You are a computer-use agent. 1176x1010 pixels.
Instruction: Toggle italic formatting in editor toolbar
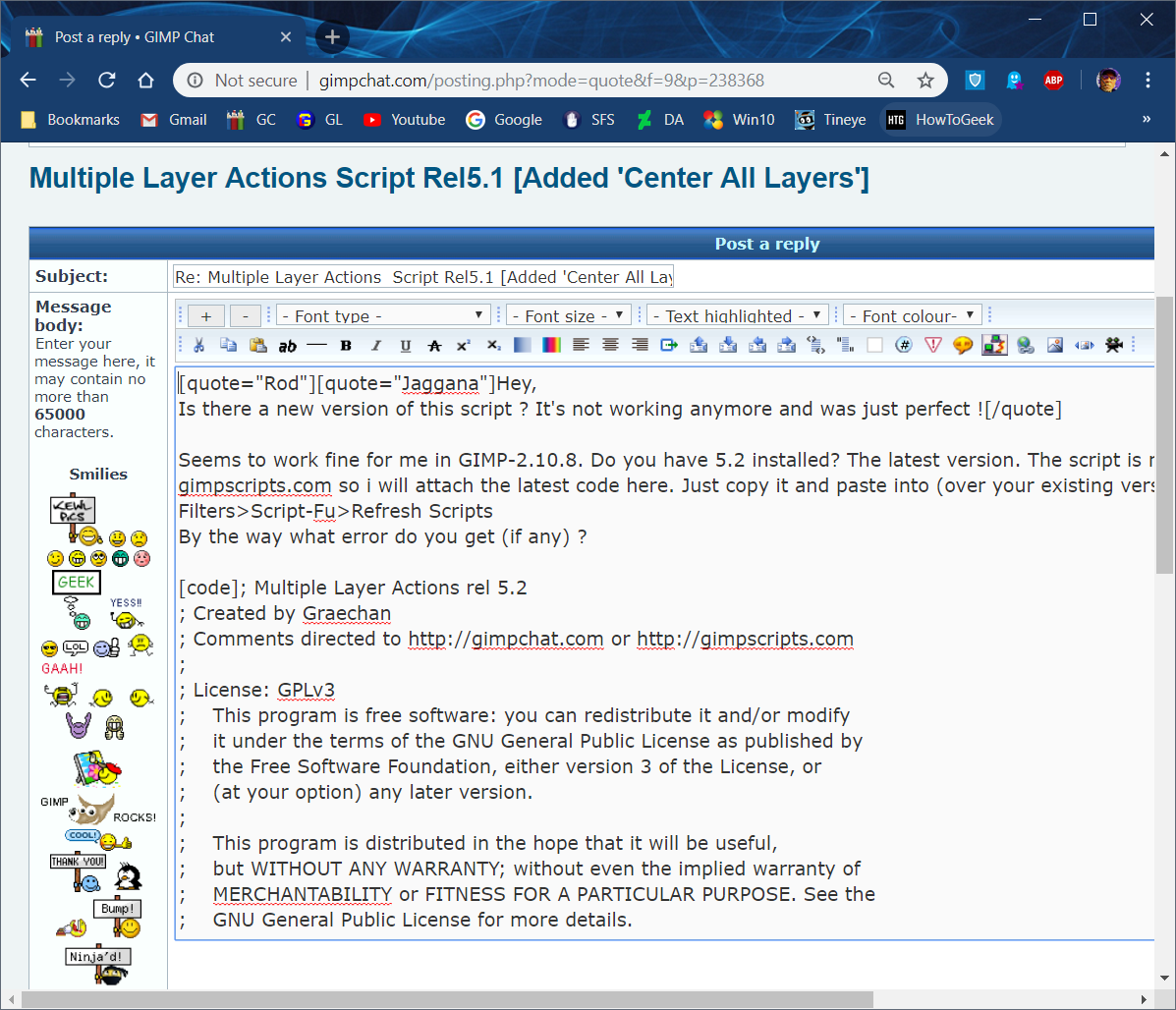coord(375,345)
